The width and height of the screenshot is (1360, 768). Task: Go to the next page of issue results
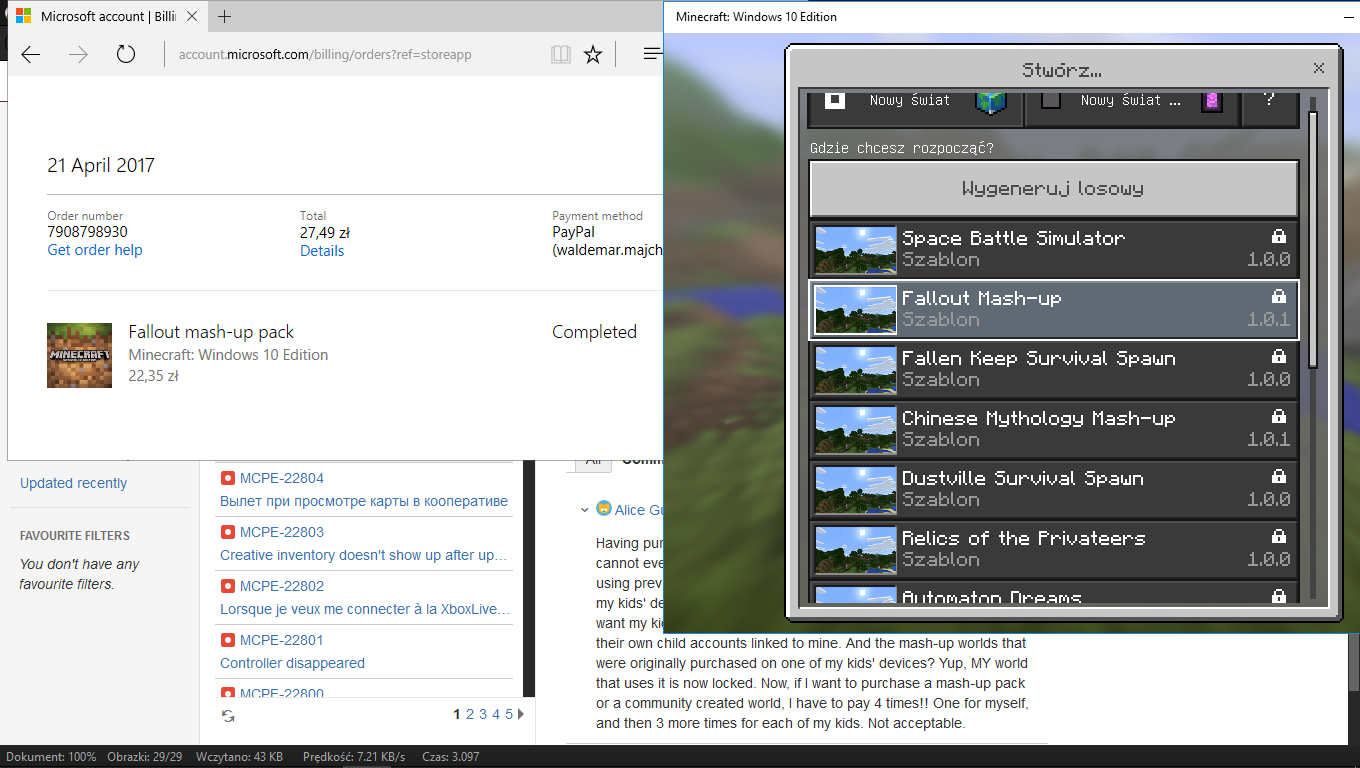(x=521, y=714)
